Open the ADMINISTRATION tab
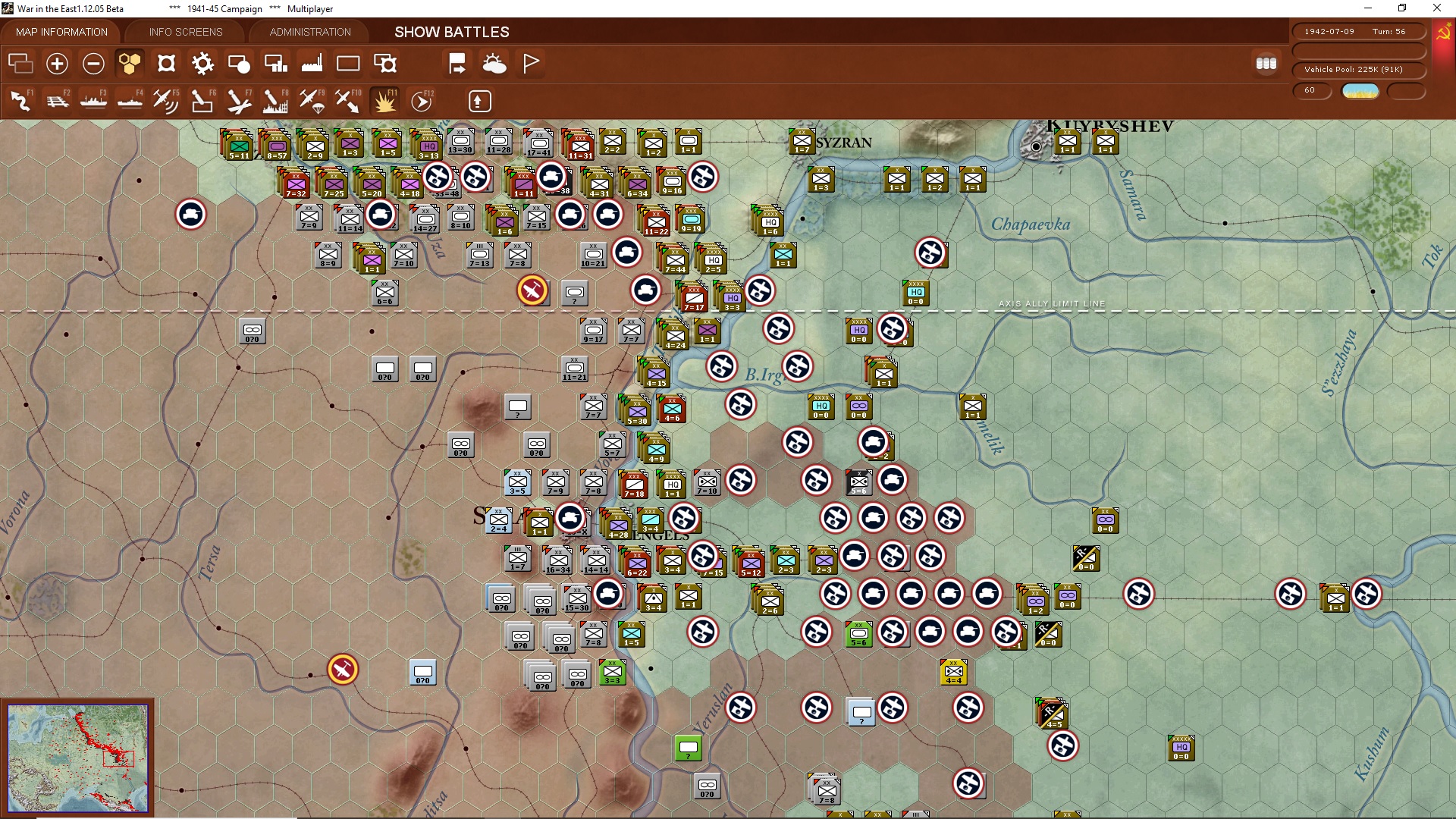Screen dimensions: 1456x819 tap(310, 32)
